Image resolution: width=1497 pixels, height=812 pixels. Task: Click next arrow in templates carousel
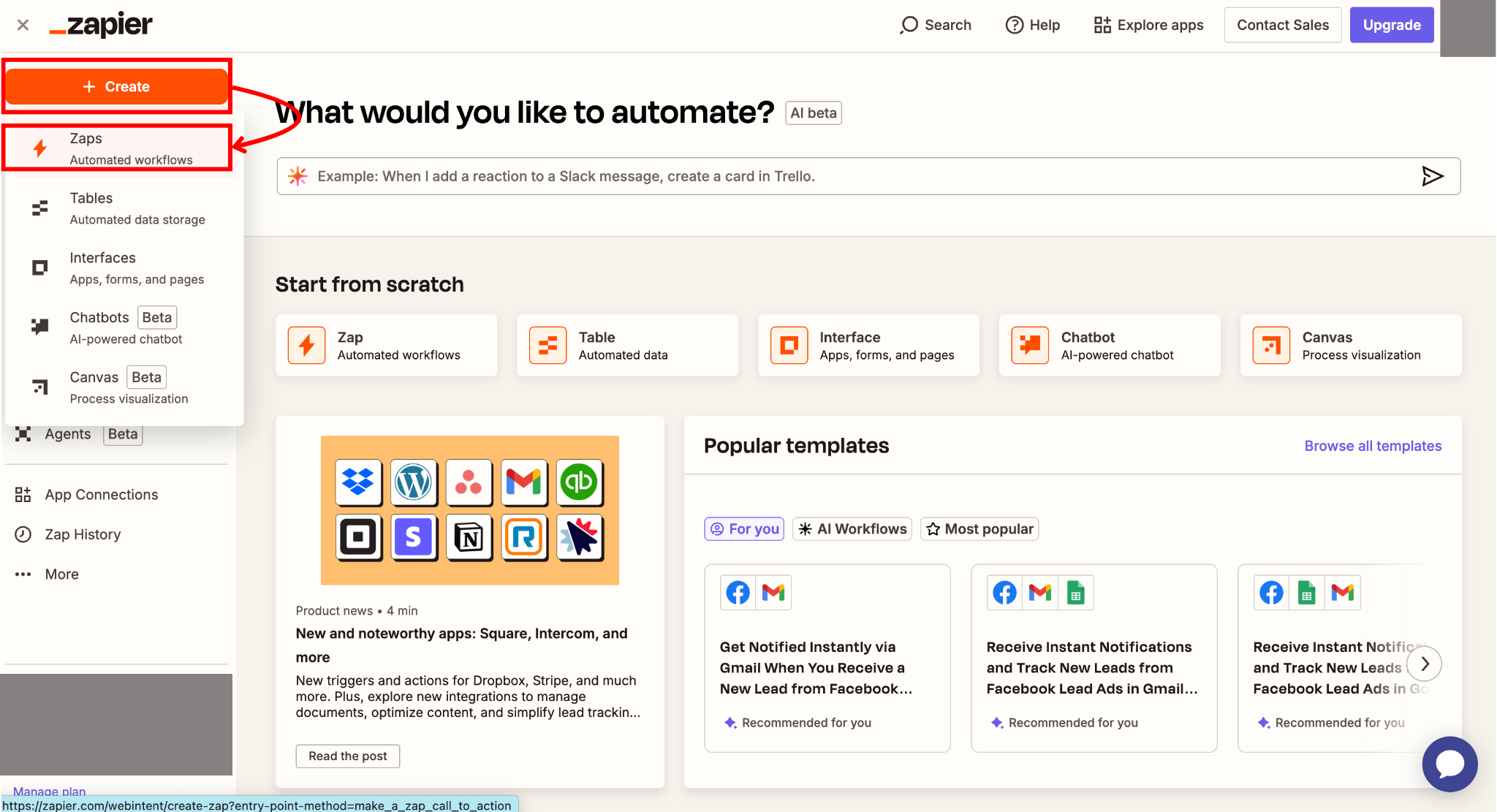(1425, 664)
